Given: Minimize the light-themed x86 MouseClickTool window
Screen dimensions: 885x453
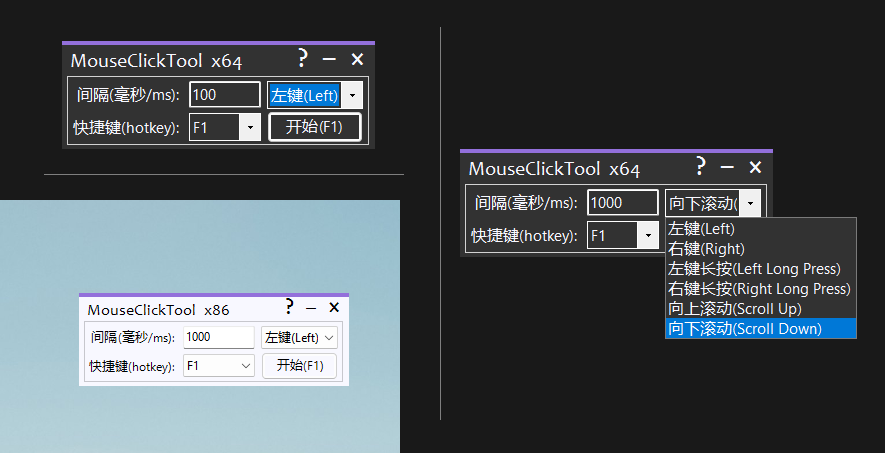Looking at the screenshot, I should coord(311,308).
